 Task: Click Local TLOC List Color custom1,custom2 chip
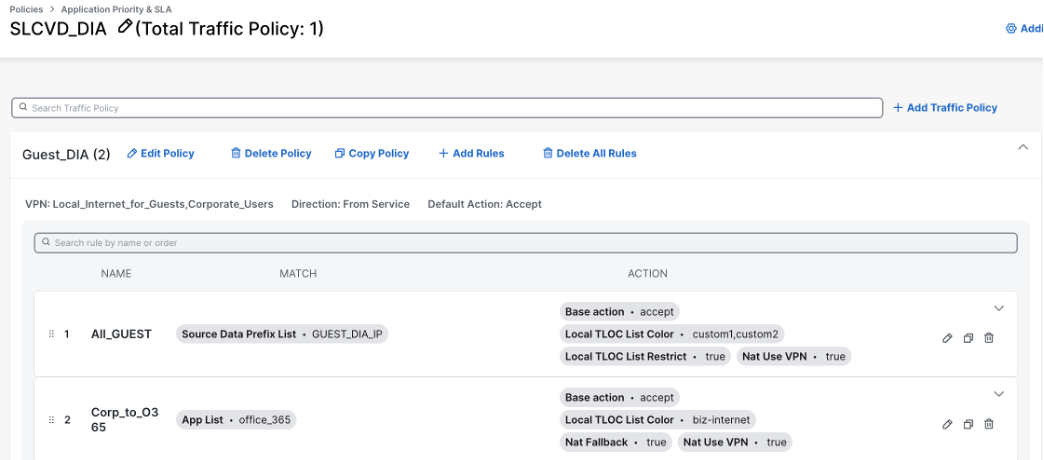click(672, 334)
